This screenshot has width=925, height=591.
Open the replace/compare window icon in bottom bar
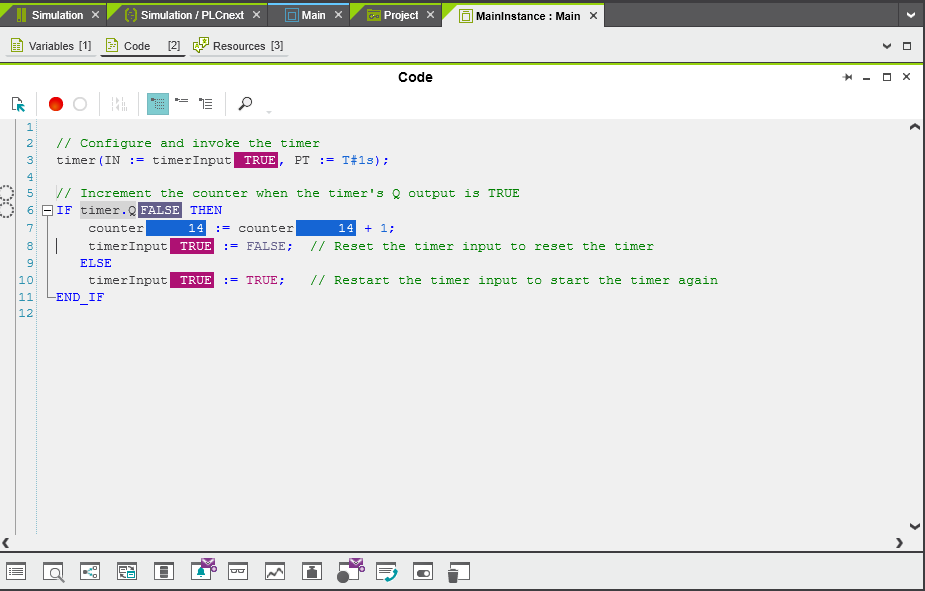[x=127, y=572]
